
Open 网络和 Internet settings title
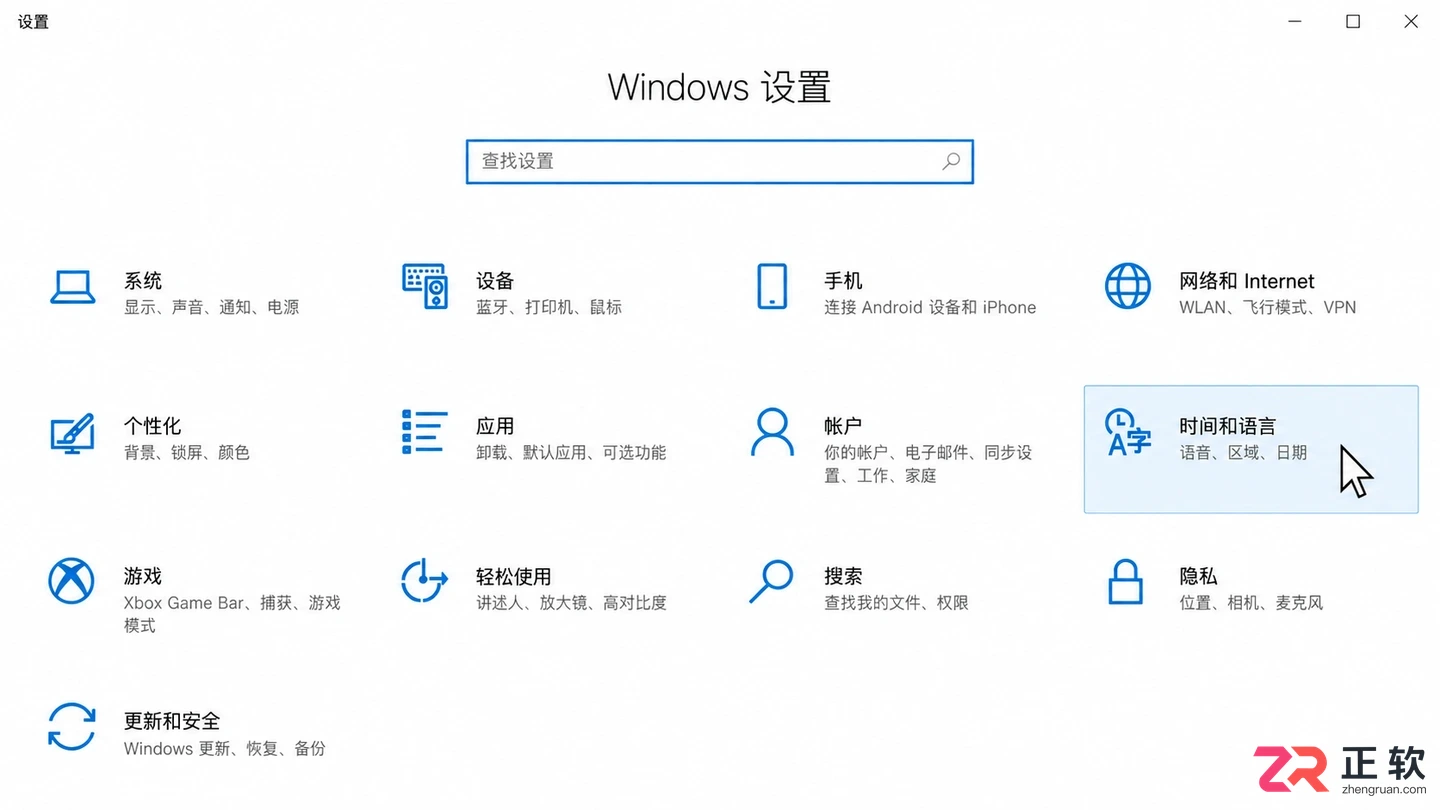point(1247,281)
